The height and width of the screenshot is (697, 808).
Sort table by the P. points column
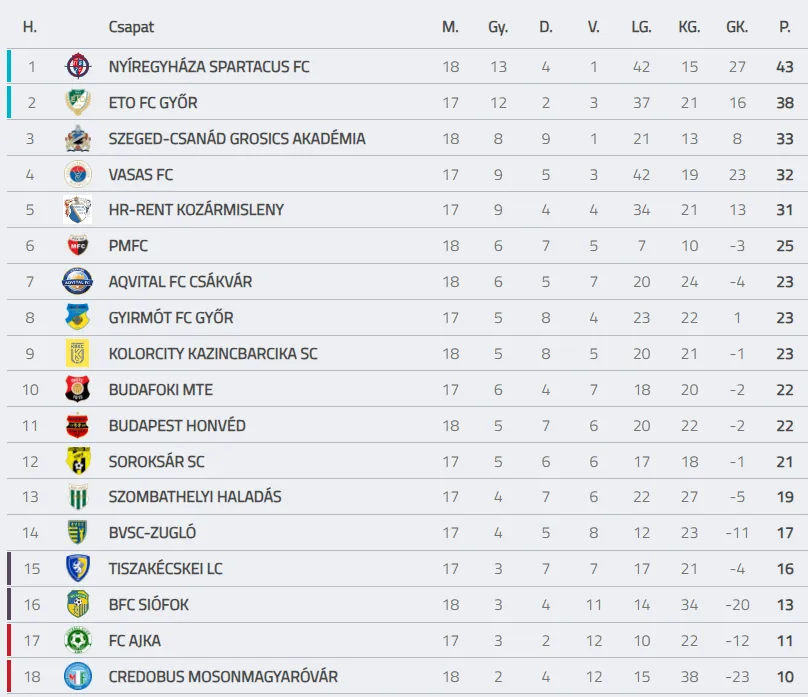pyautogui.click(x=784, y=27)
